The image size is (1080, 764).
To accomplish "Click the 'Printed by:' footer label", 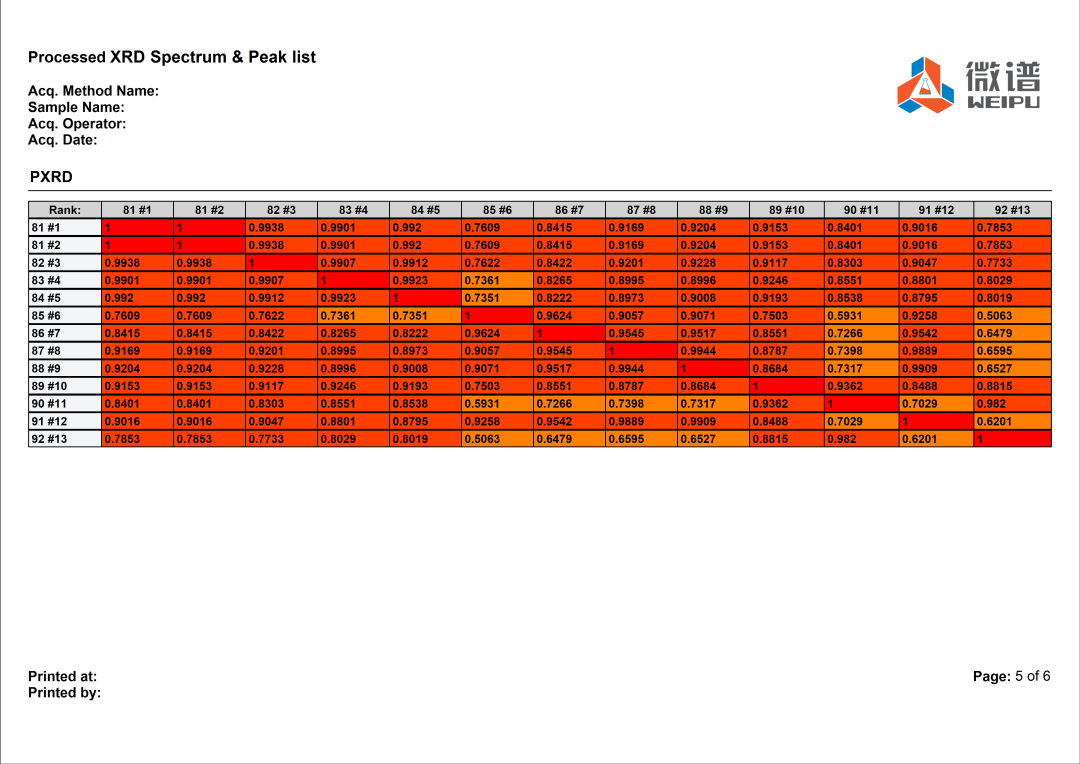I will tap(65, 693).
